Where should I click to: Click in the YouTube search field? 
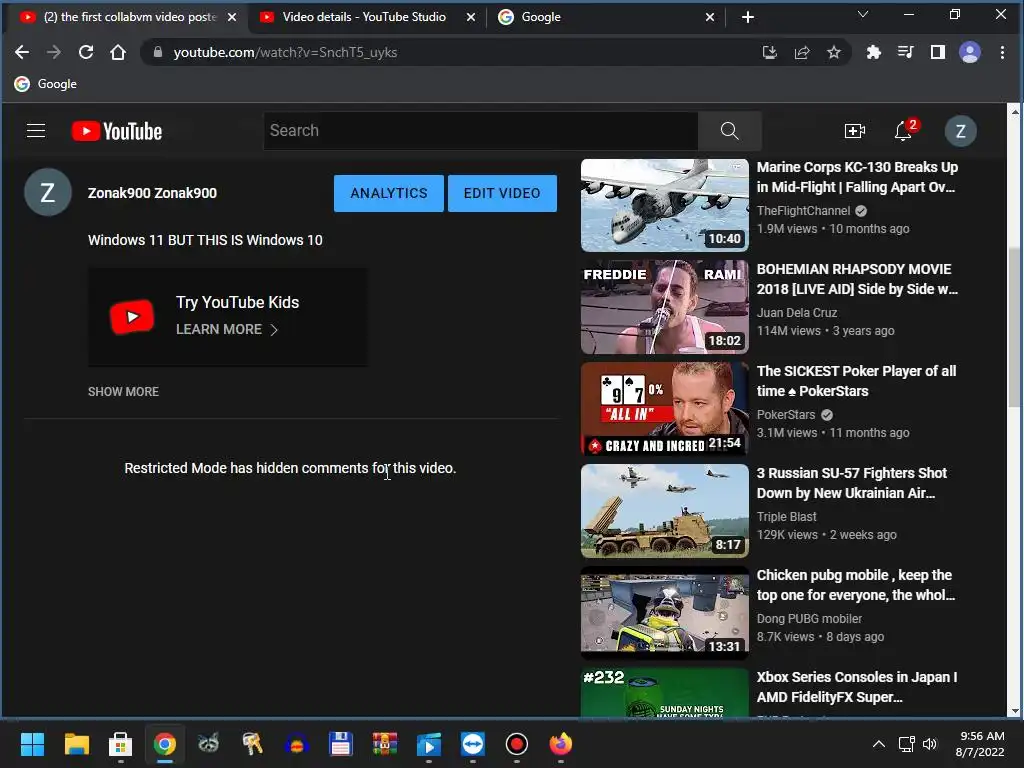(481, 131)
